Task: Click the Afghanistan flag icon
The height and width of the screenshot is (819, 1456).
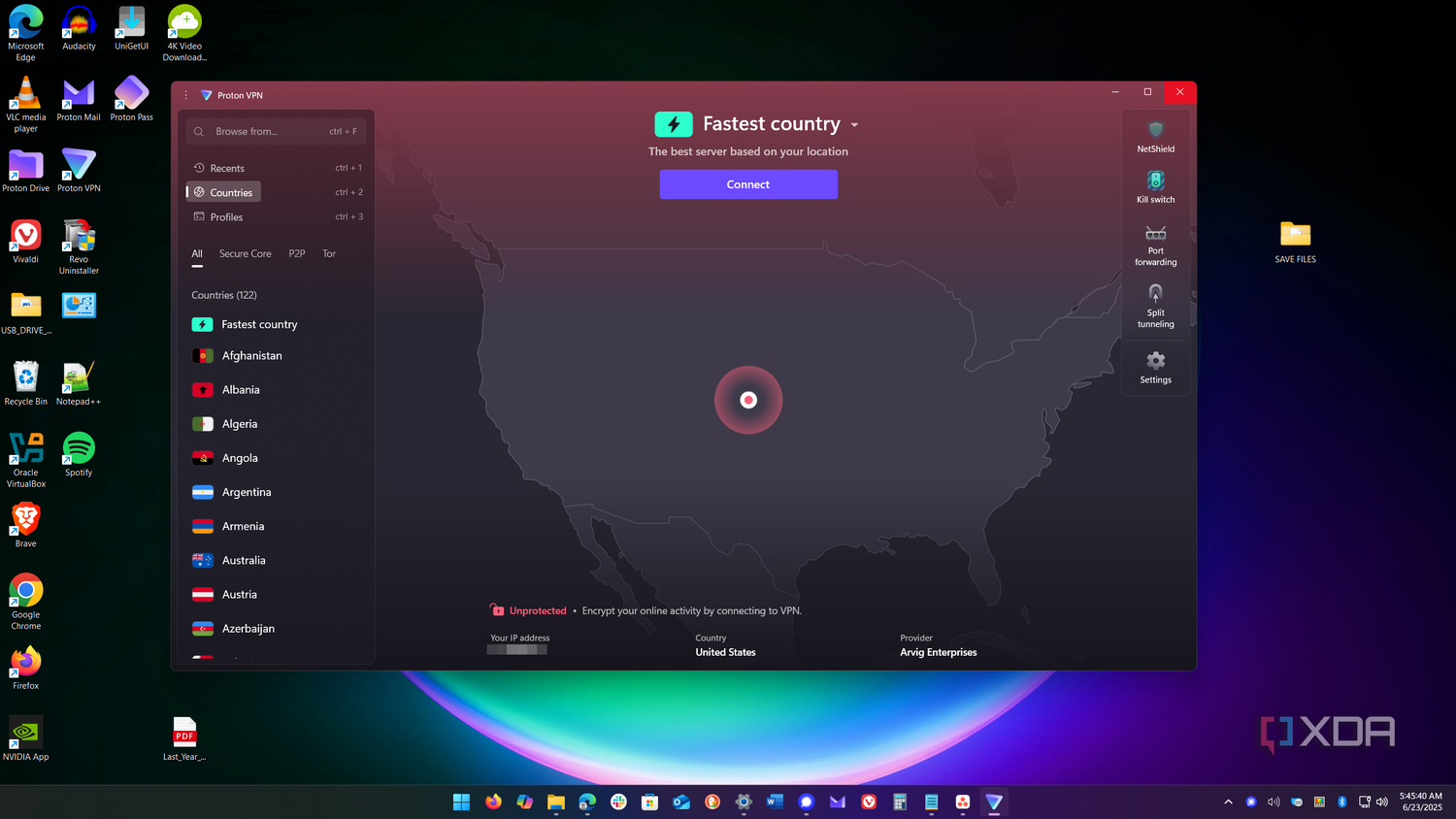Action: 203,356
